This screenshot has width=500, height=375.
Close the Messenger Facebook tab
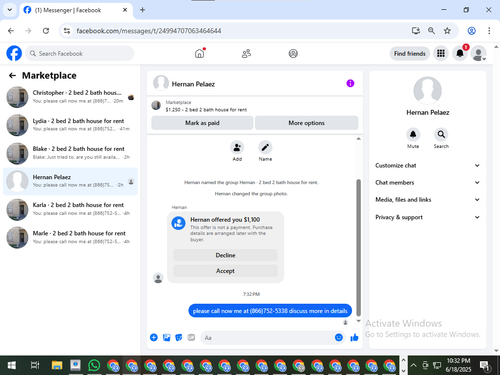125,10
